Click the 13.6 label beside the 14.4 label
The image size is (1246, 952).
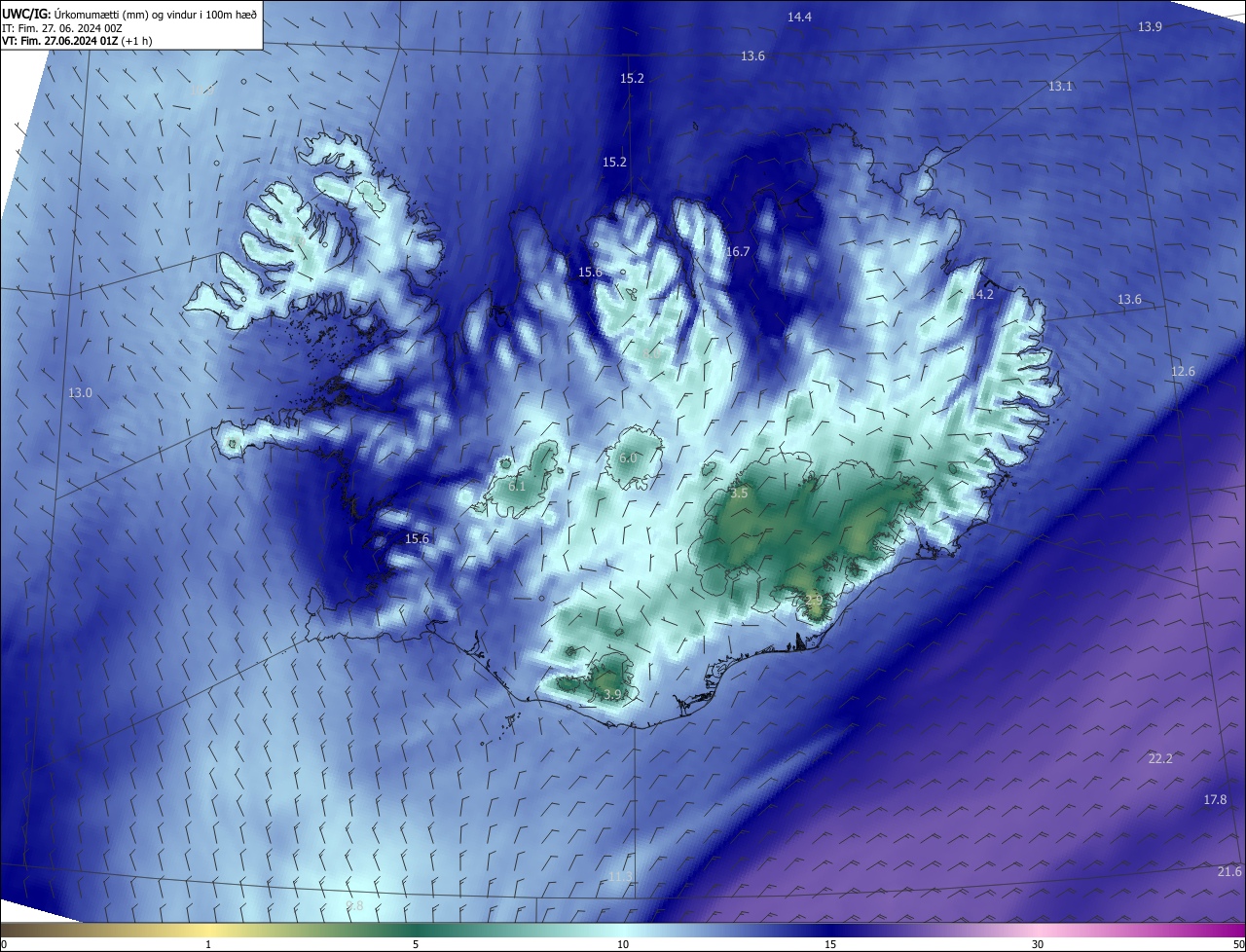tap(752, 56)
